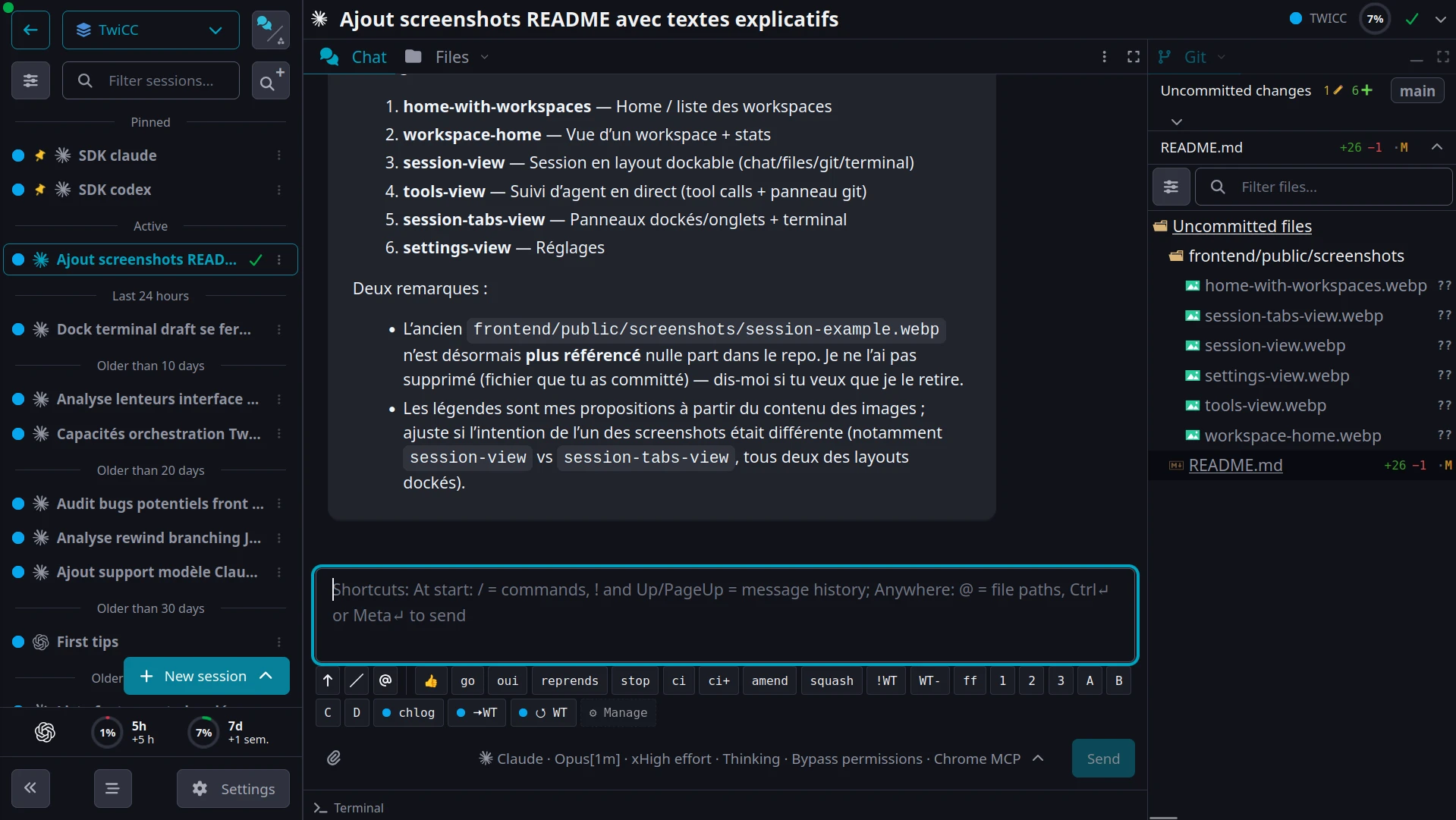Open the Files tab dropdown arrow

[x=485, y=57]
